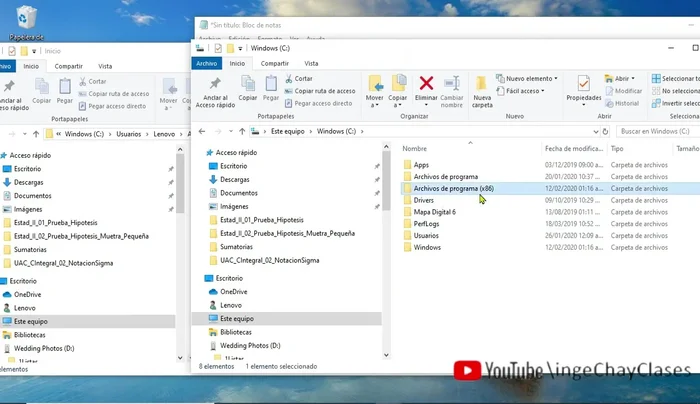Click the up arrow in background window

(x=36, y=134)
